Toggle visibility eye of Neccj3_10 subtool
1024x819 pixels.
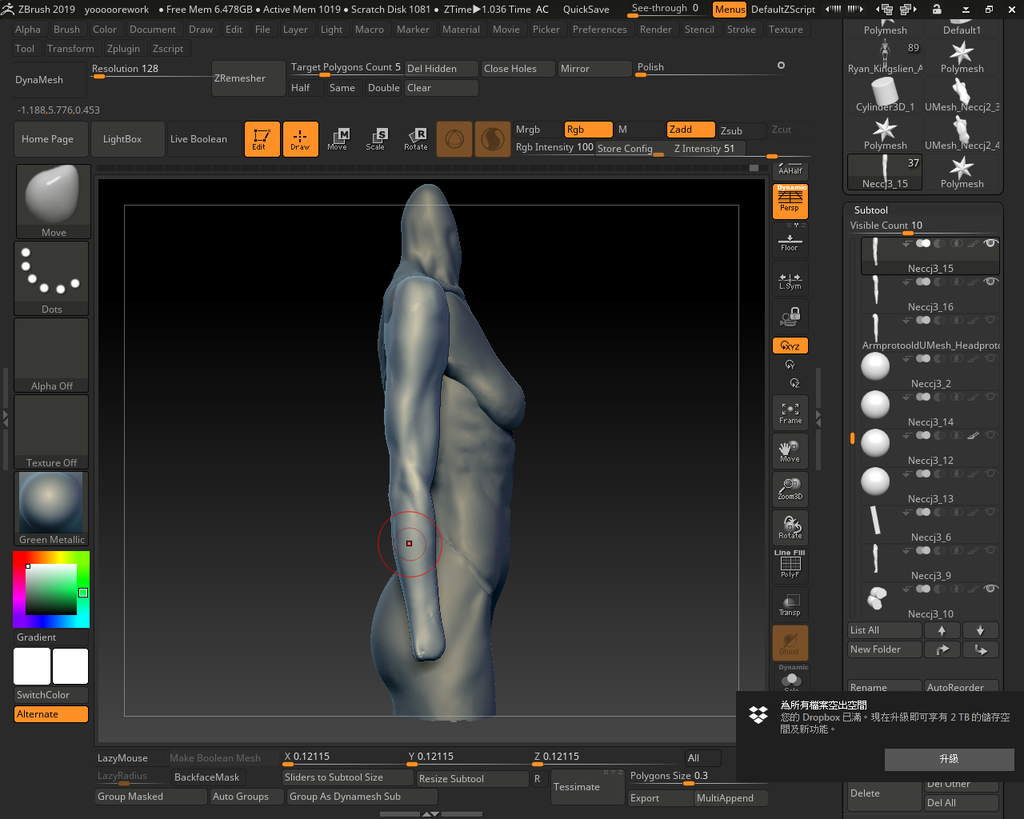click(990, 589)
